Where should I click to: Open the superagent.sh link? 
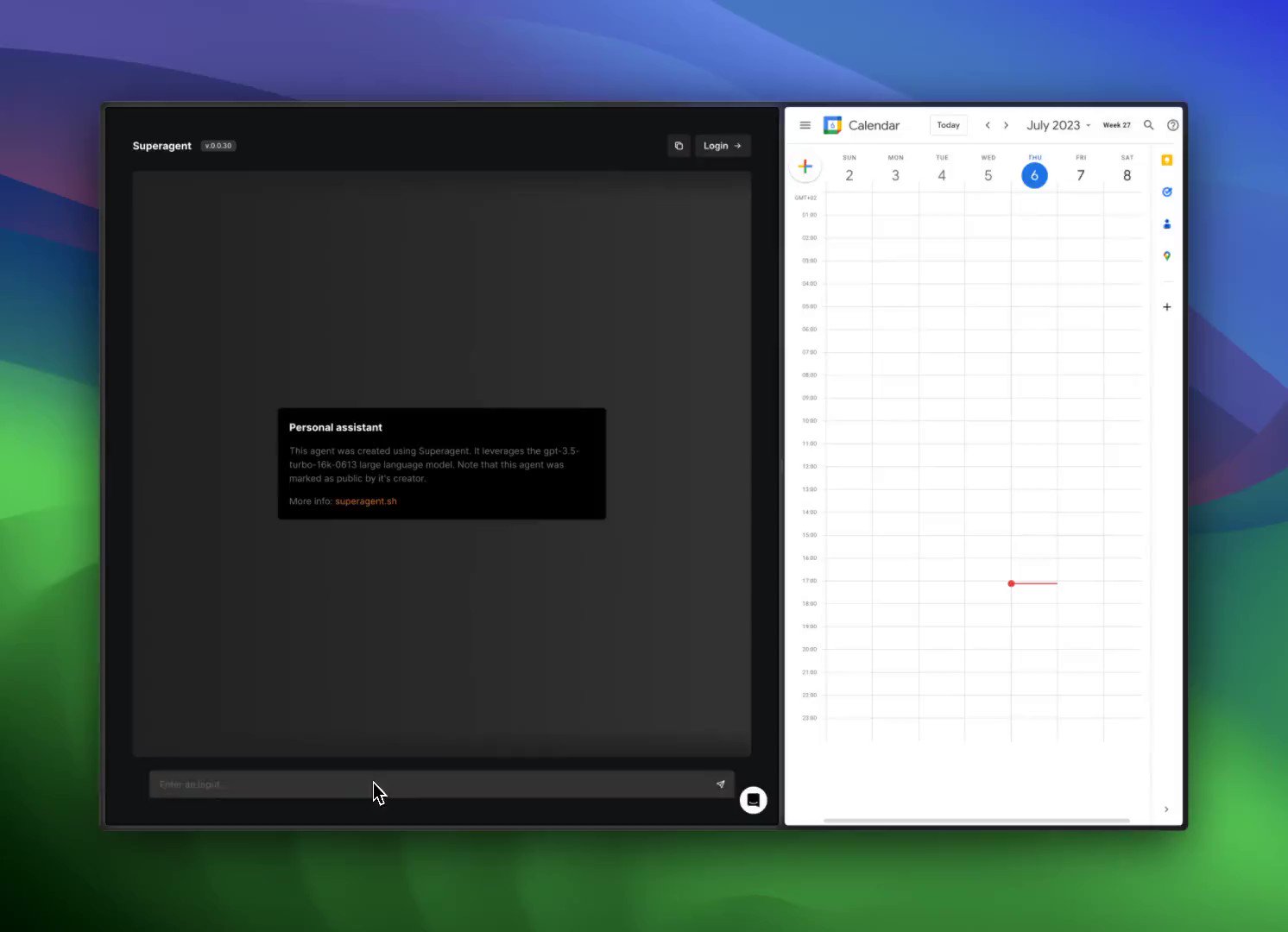(365, 501)
